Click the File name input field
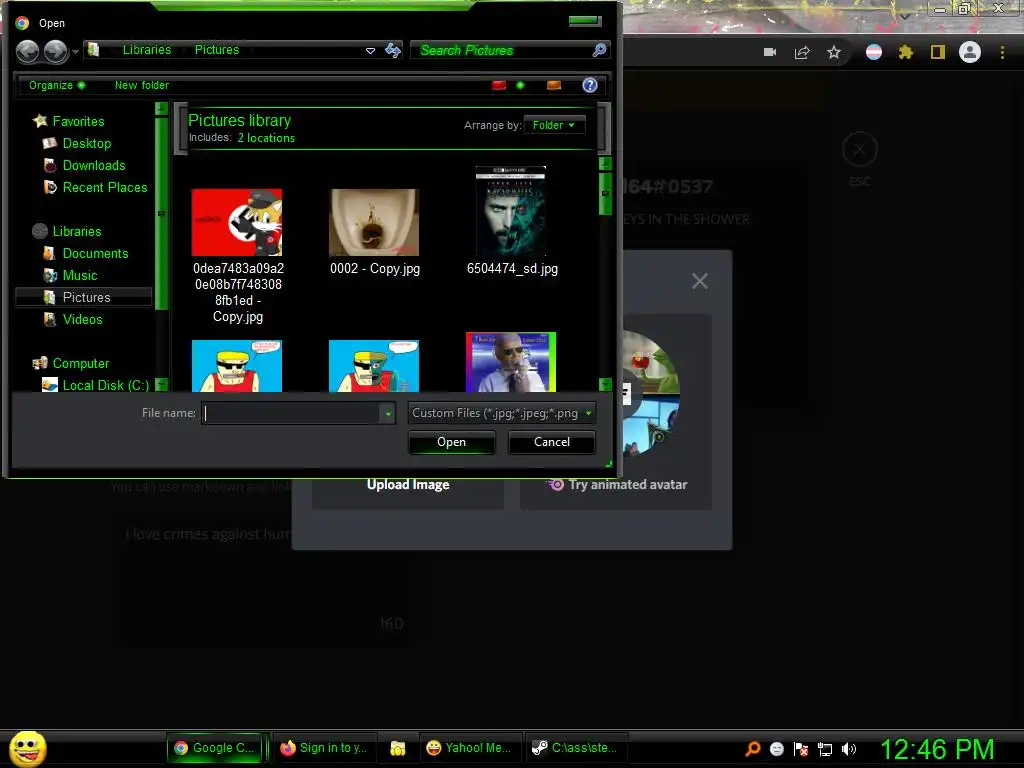The image size is (1024, 768). (x=291, y=413)
